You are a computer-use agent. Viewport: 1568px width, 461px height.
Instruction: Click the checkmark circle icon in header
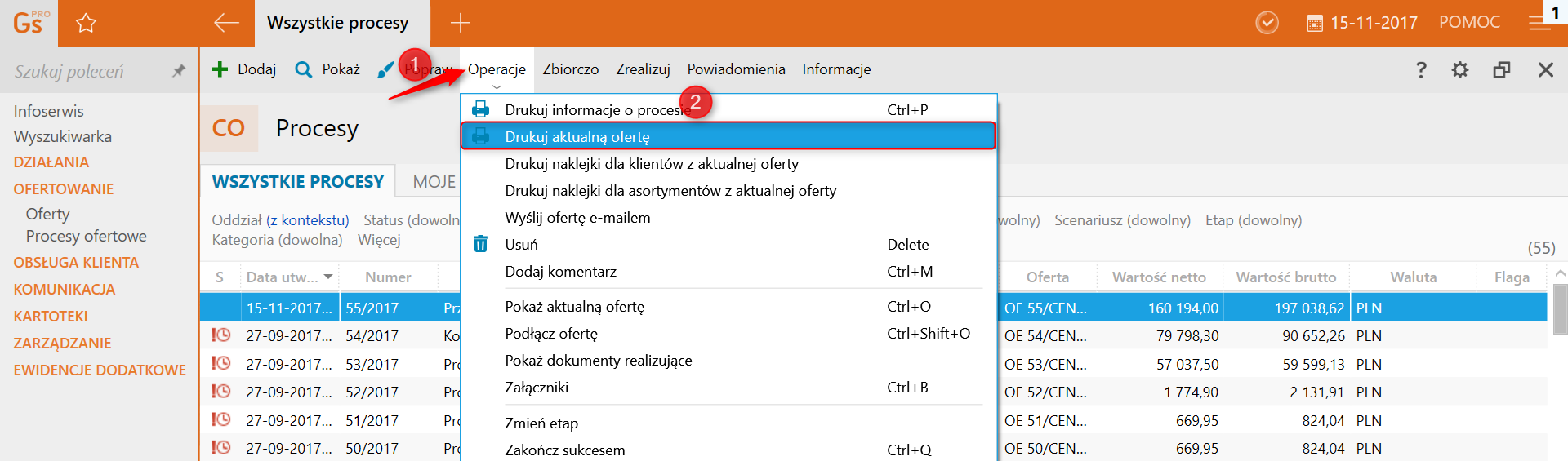(x=1267, y=23)
